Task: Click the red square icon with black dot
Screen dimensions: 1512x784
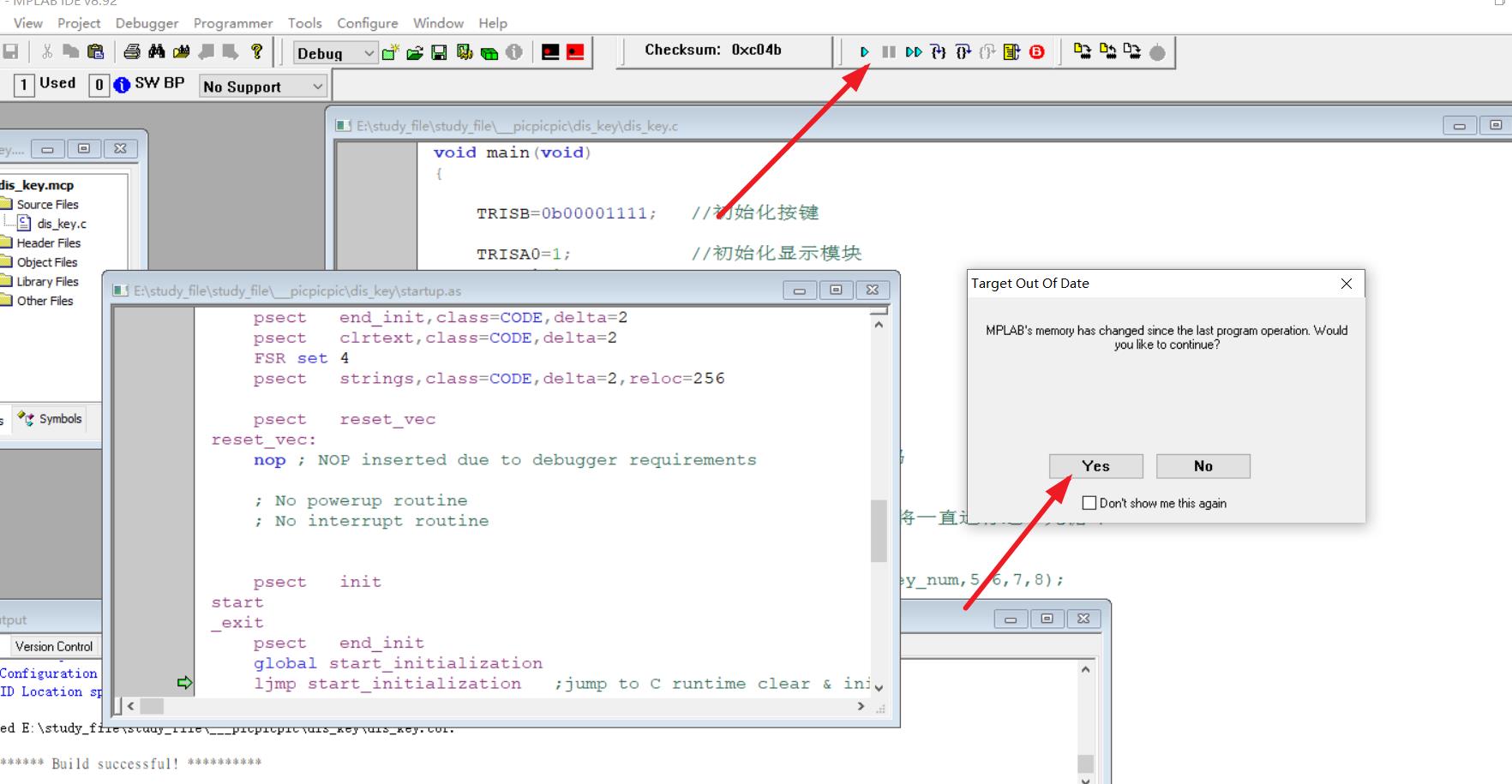Action: [575, 52]
